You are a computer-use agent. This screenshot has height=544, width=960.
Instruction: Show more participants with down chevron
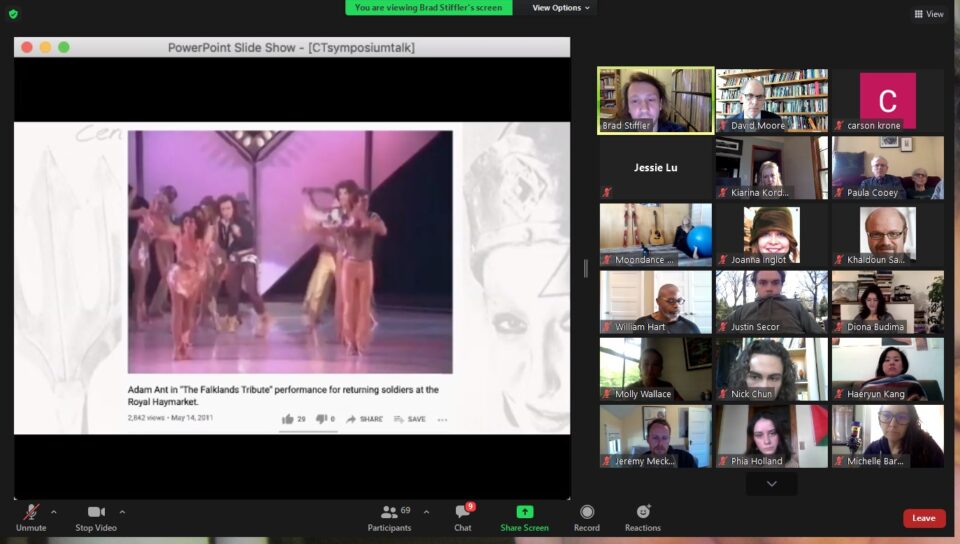(771, 484)
